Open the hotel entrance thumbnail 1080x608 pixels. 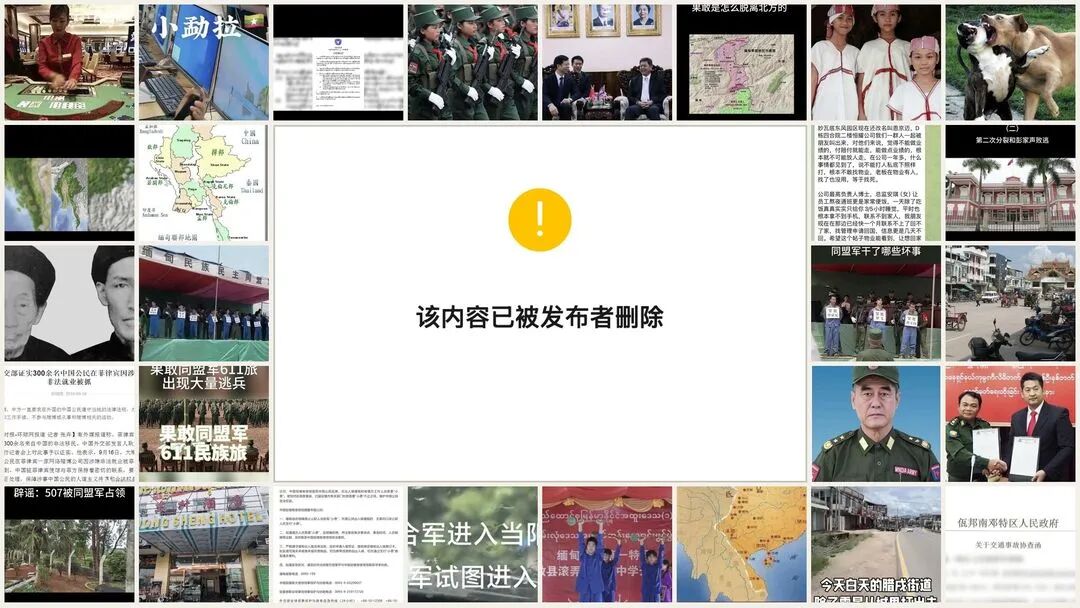204,545
